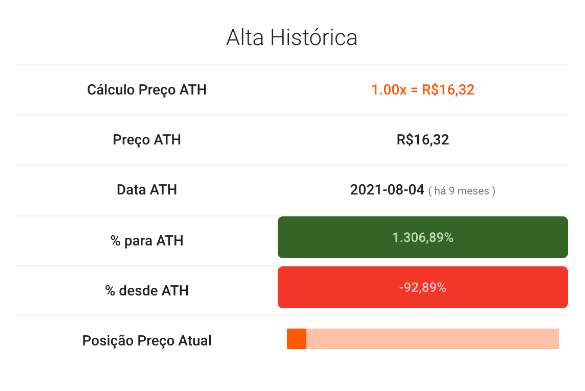Click the -92,89% text inside red box

pos(423,288)
